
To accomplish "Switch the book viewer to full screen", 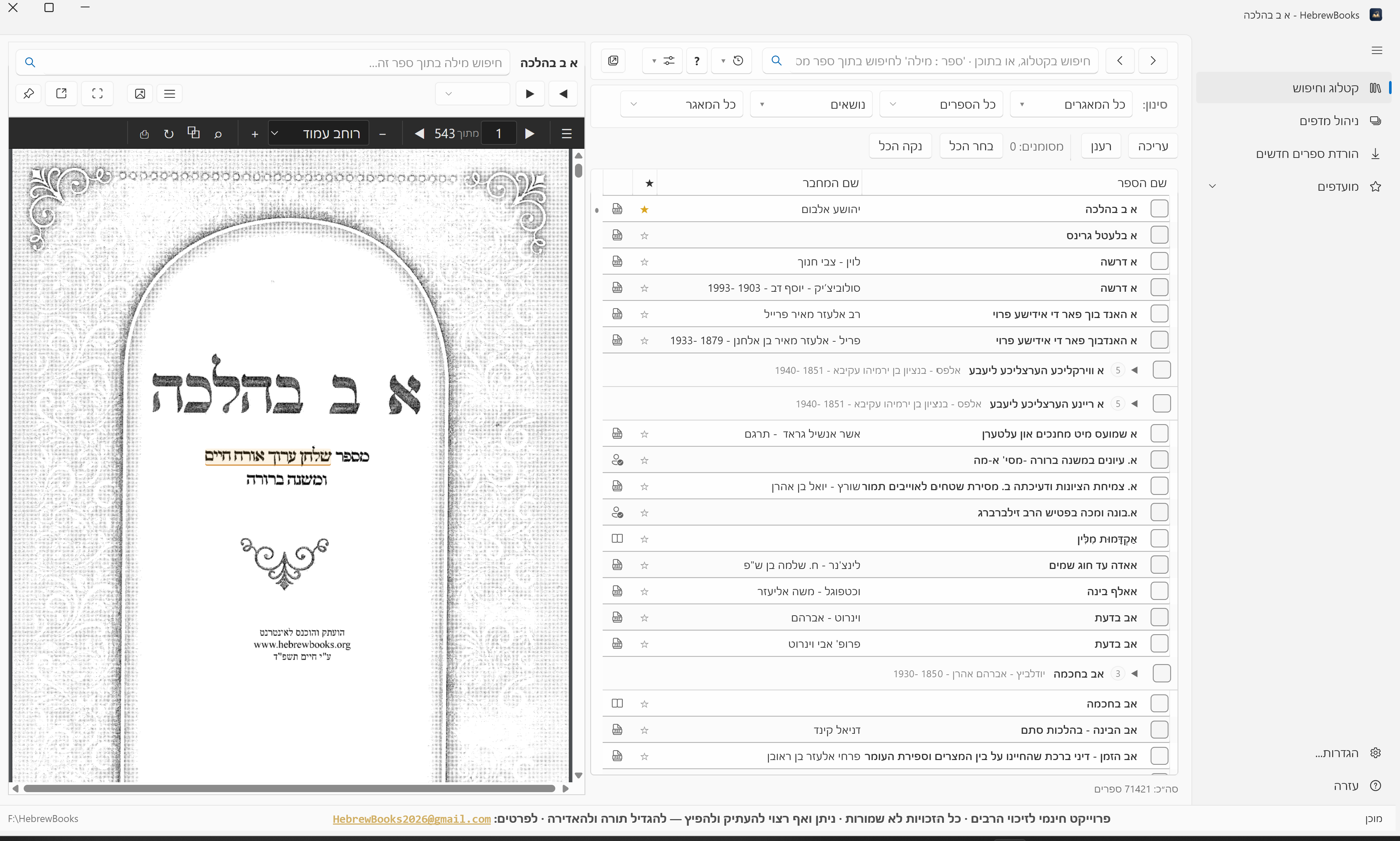I will [97, 93].
